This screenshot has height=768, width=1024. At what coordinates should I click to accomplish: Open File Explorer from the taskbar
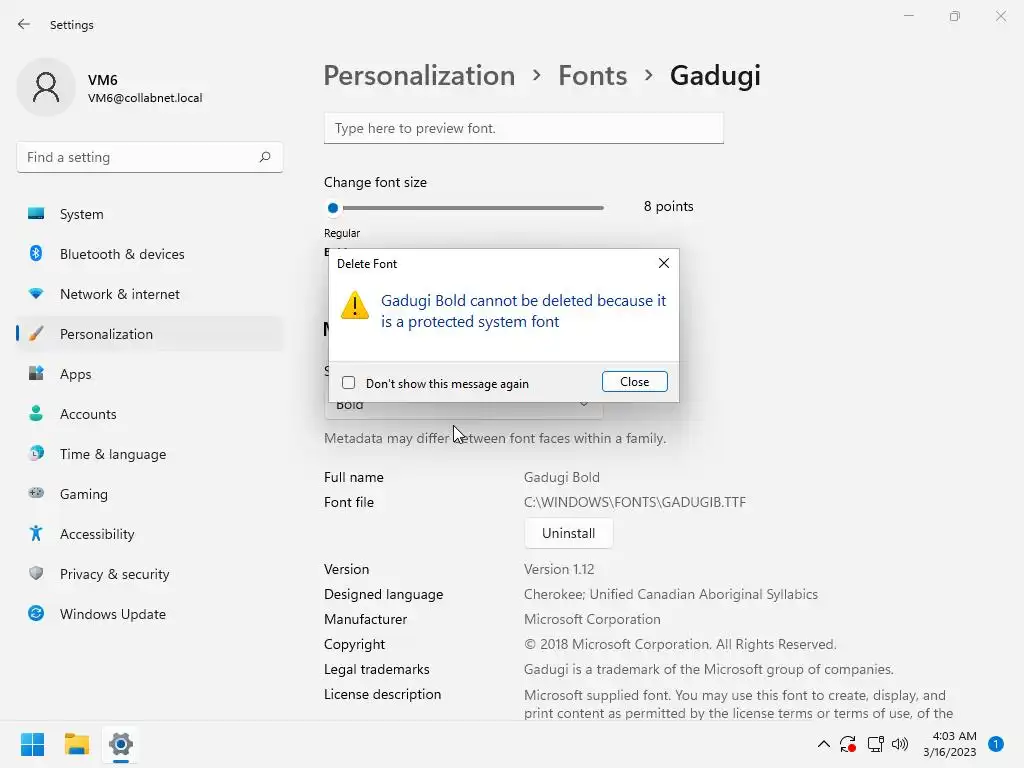(x=77, y=744)
